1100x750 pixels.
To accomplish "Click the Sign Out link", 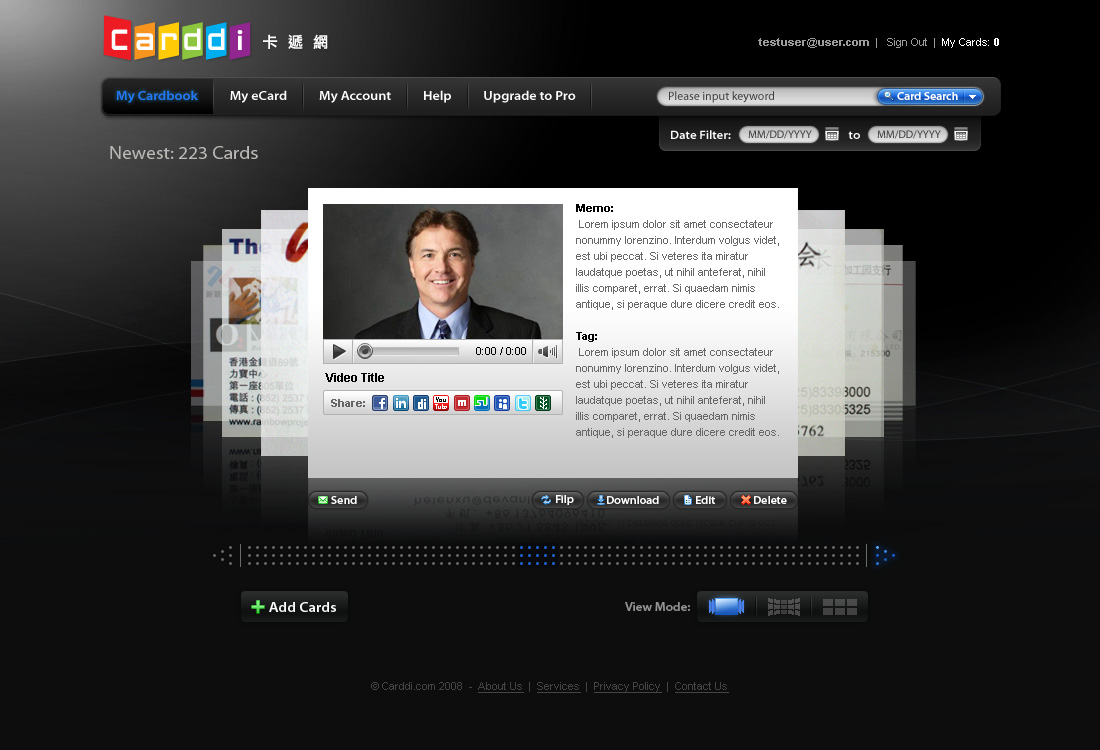I will (x=906, y=42).
